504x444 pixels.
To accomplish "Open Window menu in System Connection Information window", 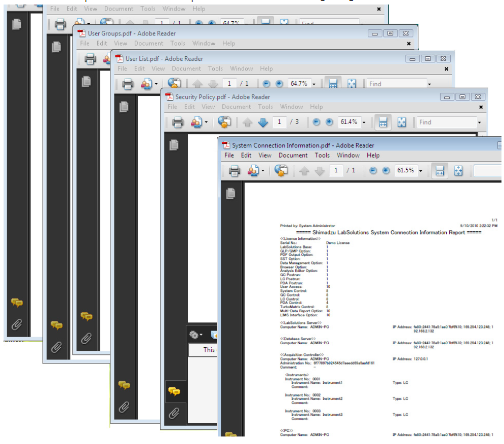I will 348,155.
